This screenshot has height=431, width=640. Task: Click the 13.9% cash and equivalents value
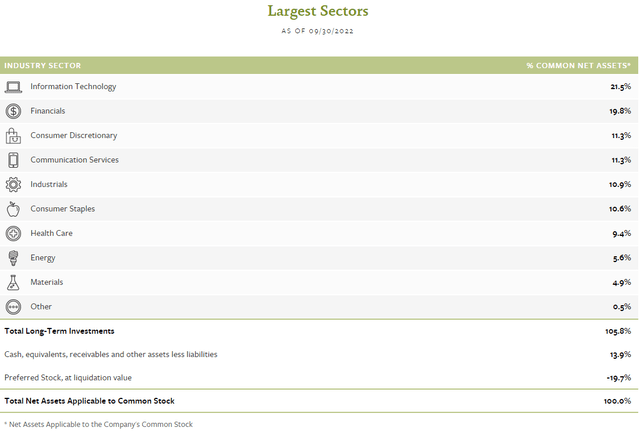(x=620, y=355)
